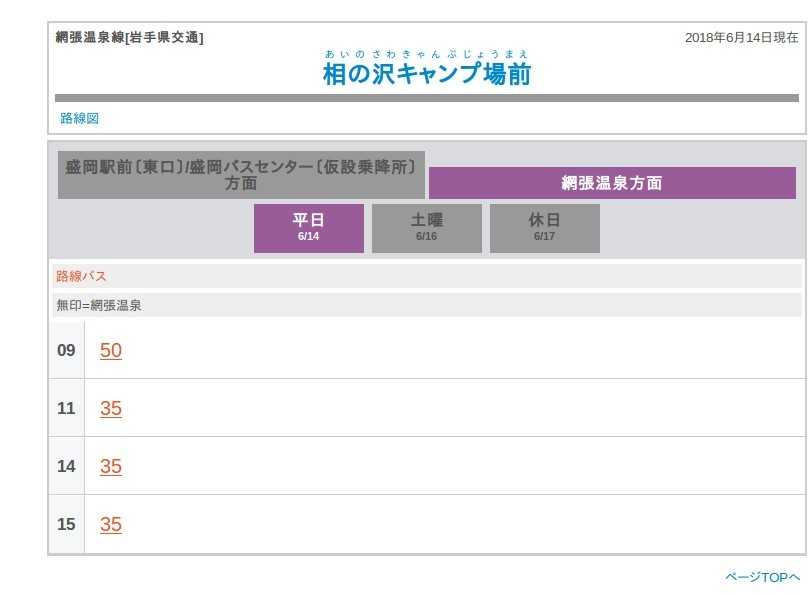Select the 平日 6/14 weekday tab

coord(308,228)
